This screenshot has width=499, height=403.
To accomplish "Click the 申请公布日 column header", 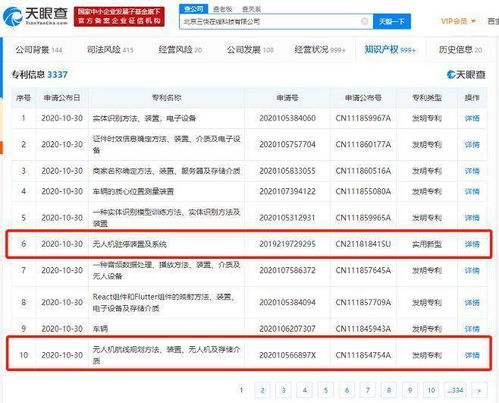I will [62, 98].
